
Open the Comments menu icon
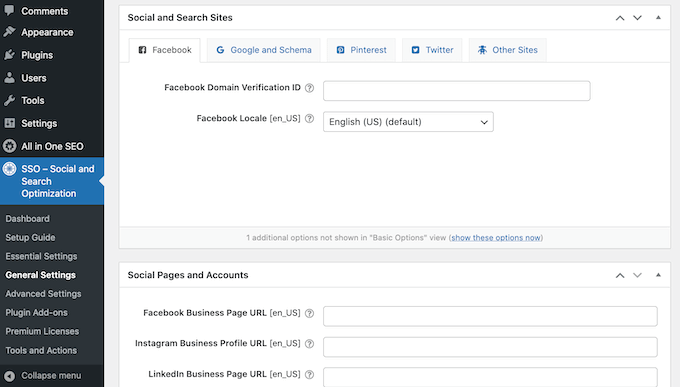coord(9,10)
